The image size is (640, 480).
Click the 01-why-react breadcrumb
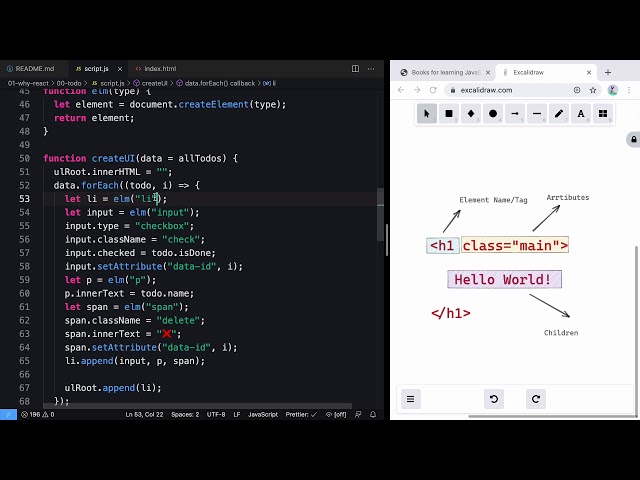pos(28,83)
